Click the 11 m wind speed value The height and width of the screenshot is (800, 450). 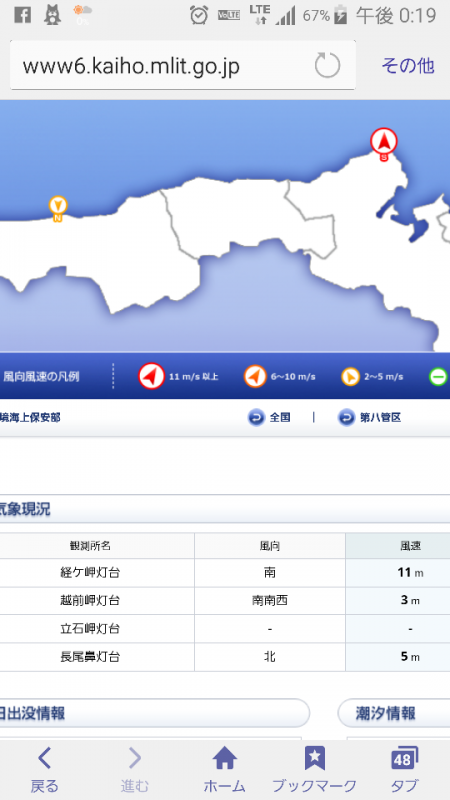tap(410, 572)
